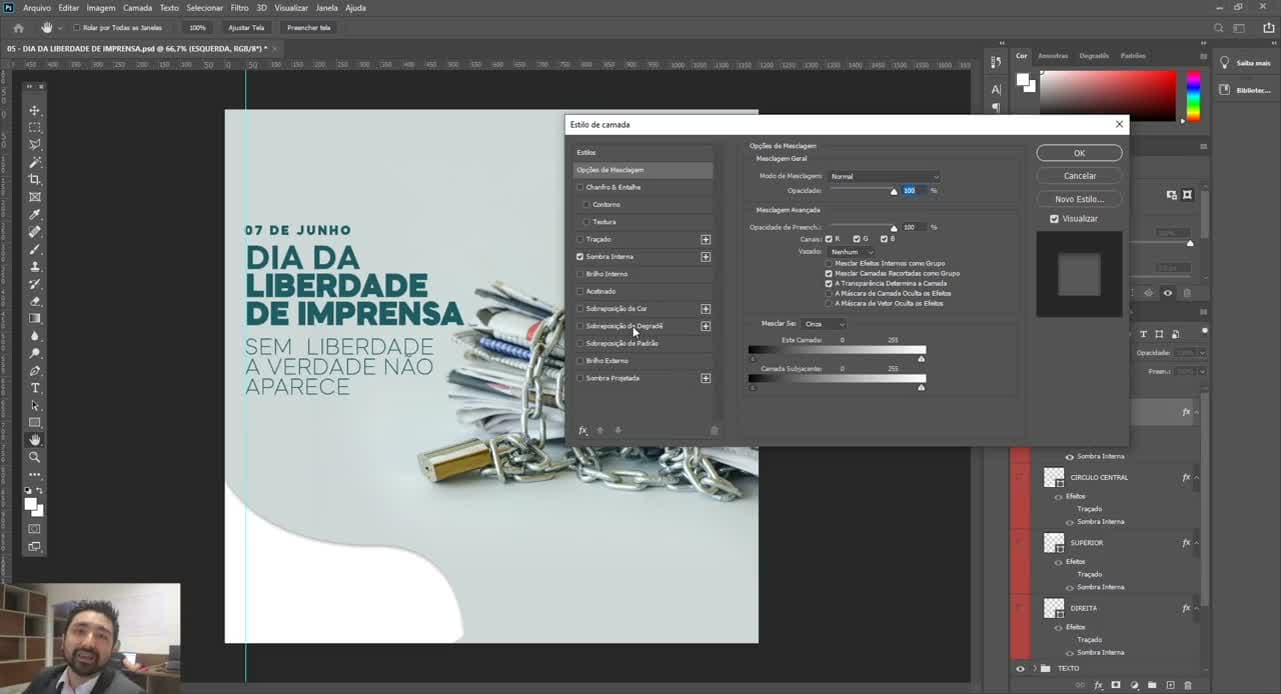Open the Camada menu

138,8
